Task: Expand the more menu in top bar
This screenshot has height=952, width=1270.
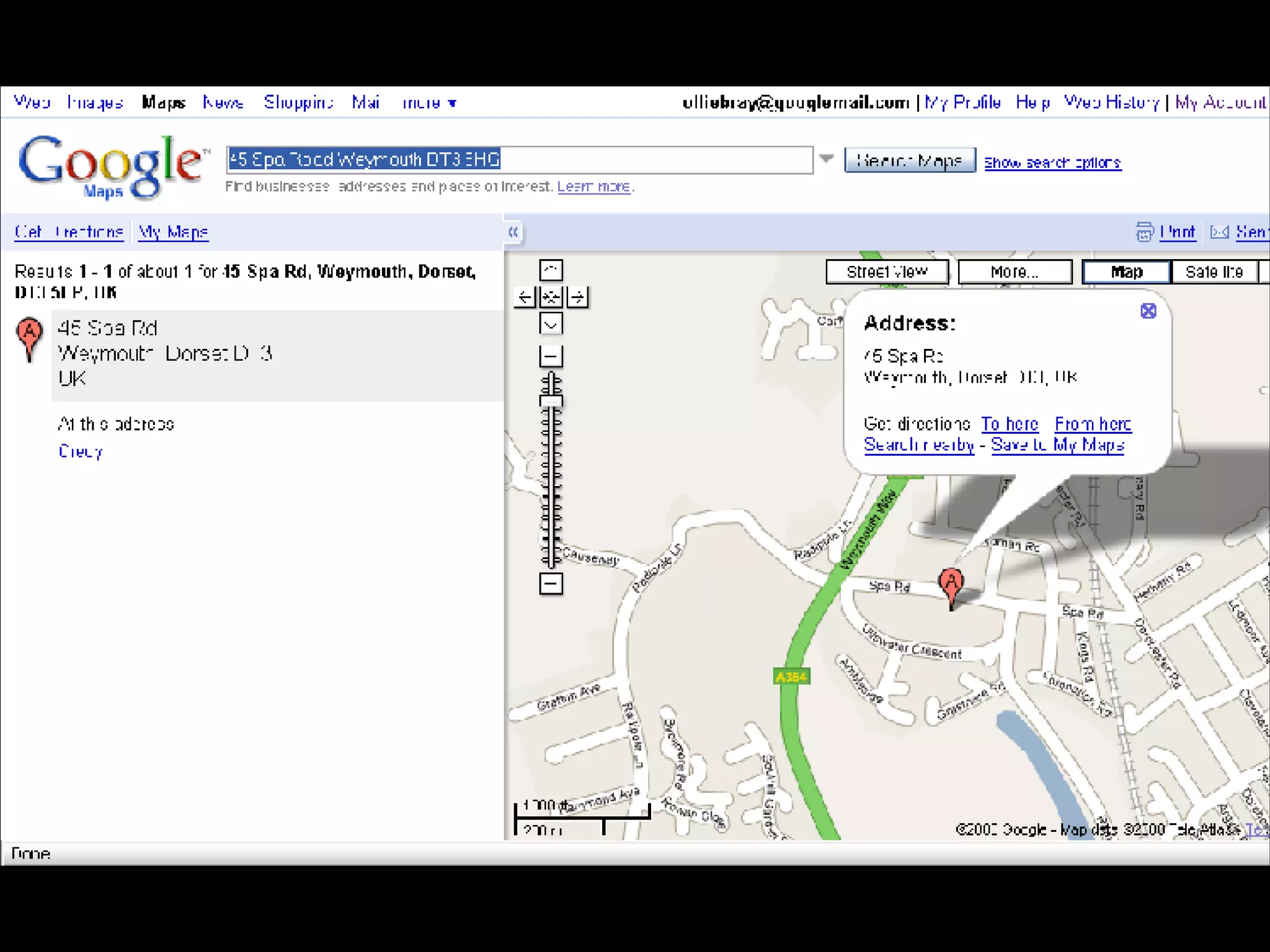Action: coord(429,103)
